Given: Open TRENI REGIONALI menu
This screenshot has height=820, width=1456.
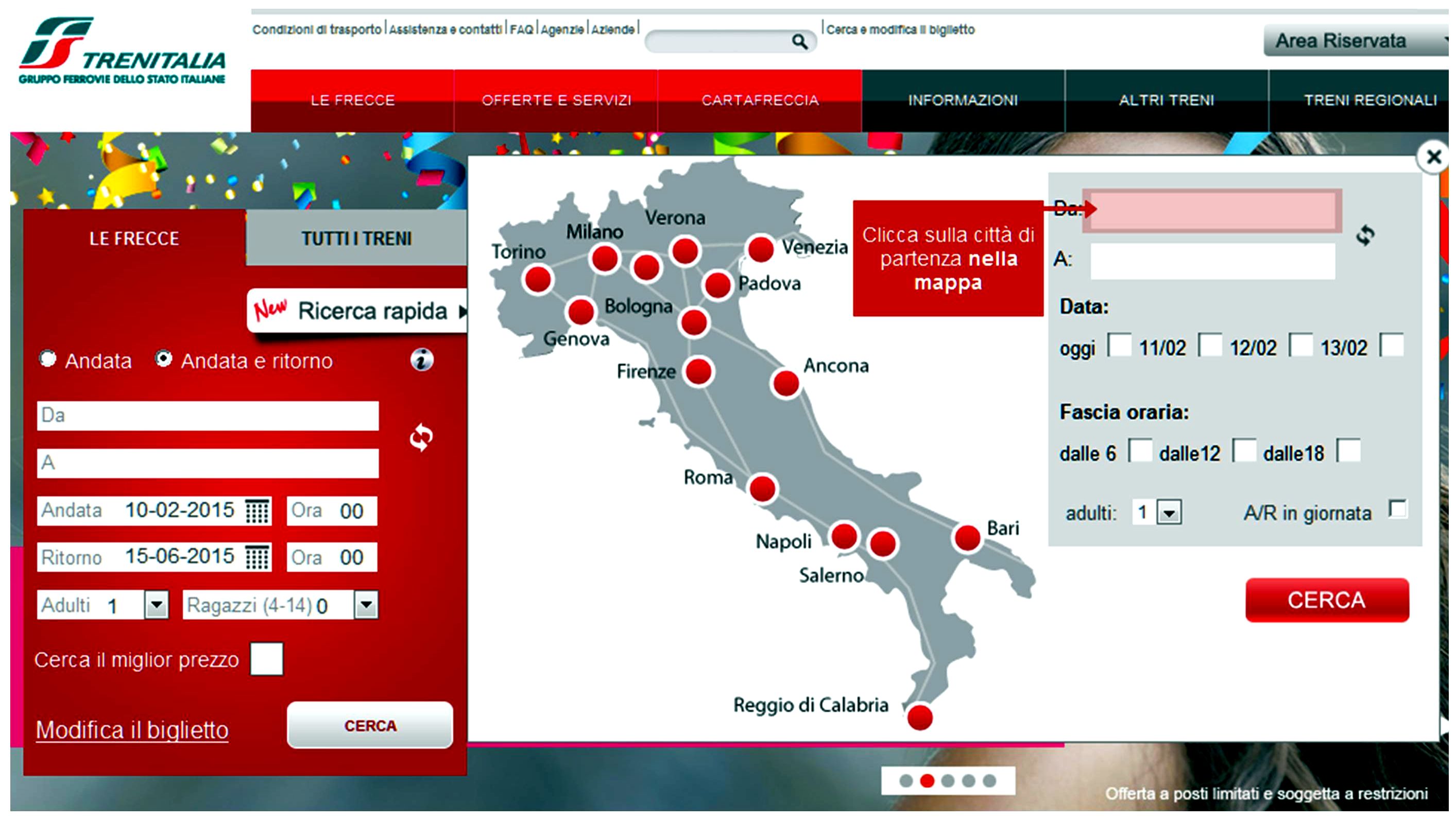Looking at the screenshot, I should coord(1359,100).
